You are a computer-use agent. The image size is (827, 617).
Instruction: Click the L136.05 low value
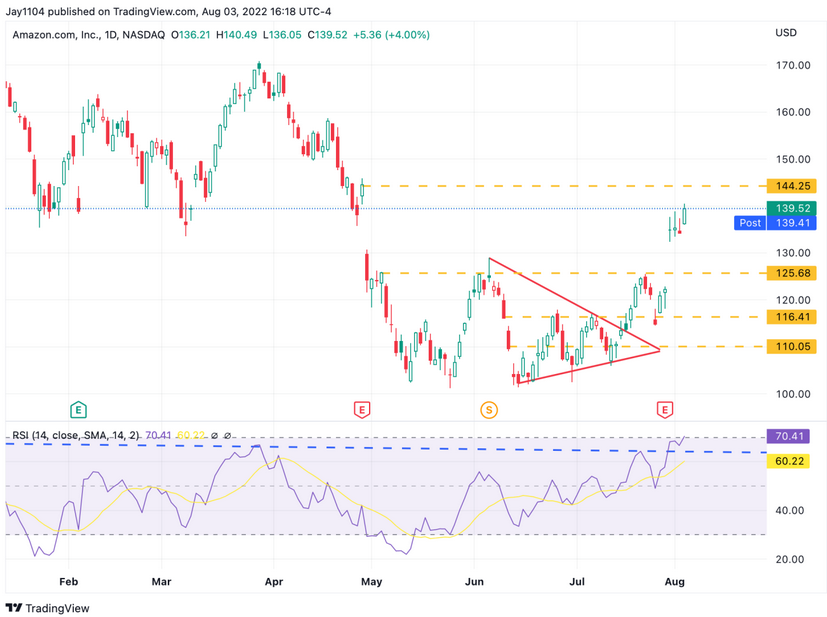[x=282, y=35]
